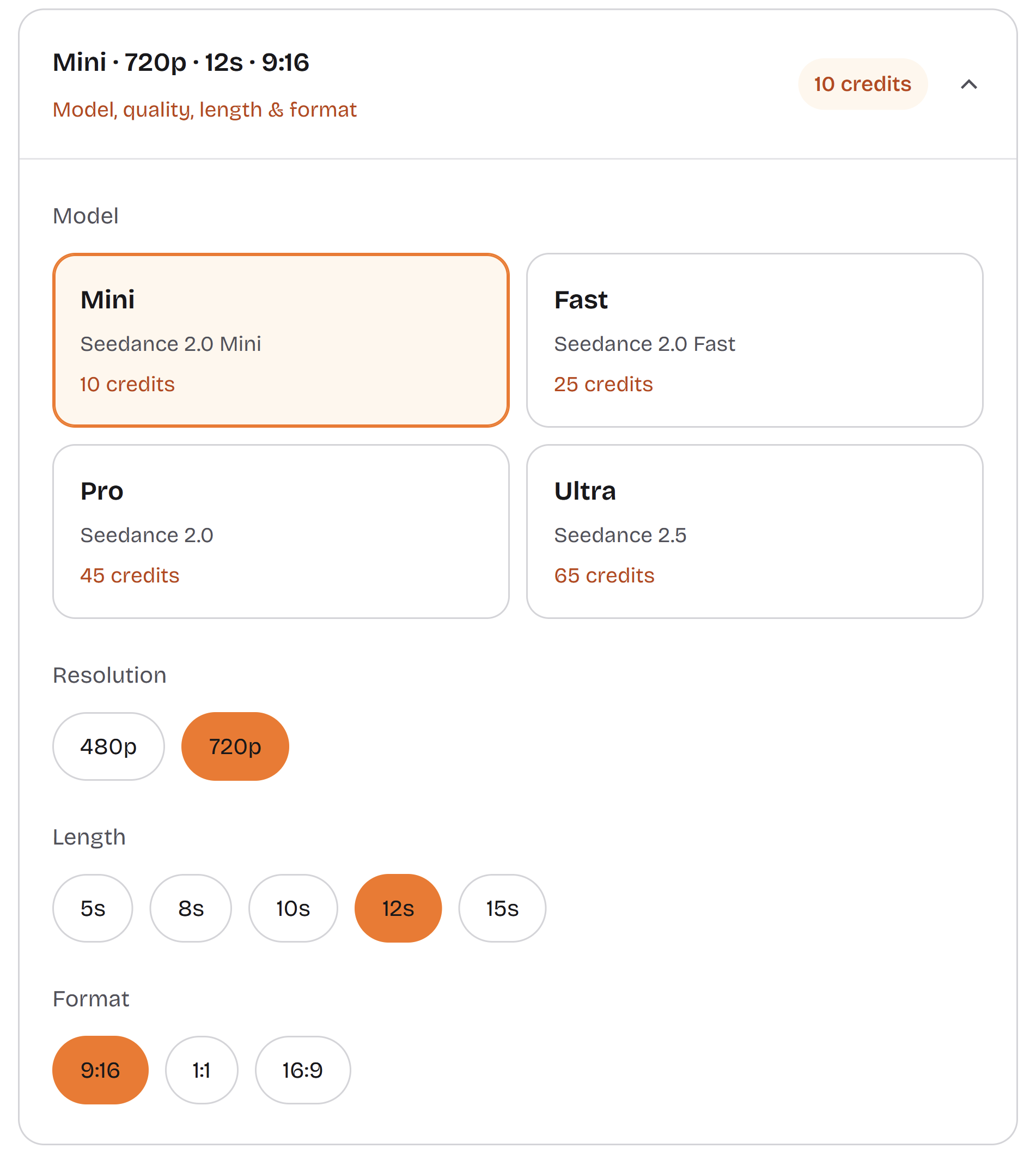The image size is (1036, 1154).
Task: Click '25 credits' price text
Action: pyautogui.click(x=604, y=384)
